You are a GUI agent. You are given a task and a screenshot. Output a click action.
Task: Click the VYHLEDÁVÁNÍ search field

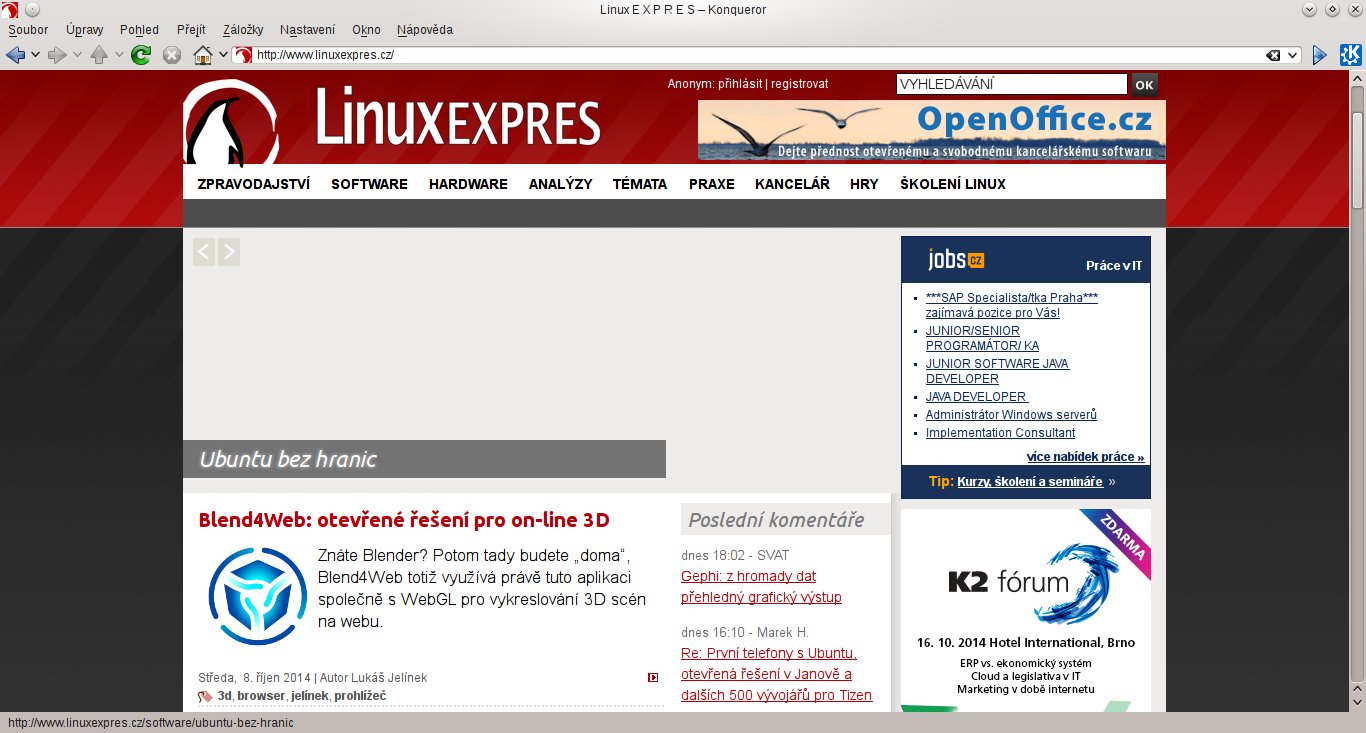coord(1012,85)
